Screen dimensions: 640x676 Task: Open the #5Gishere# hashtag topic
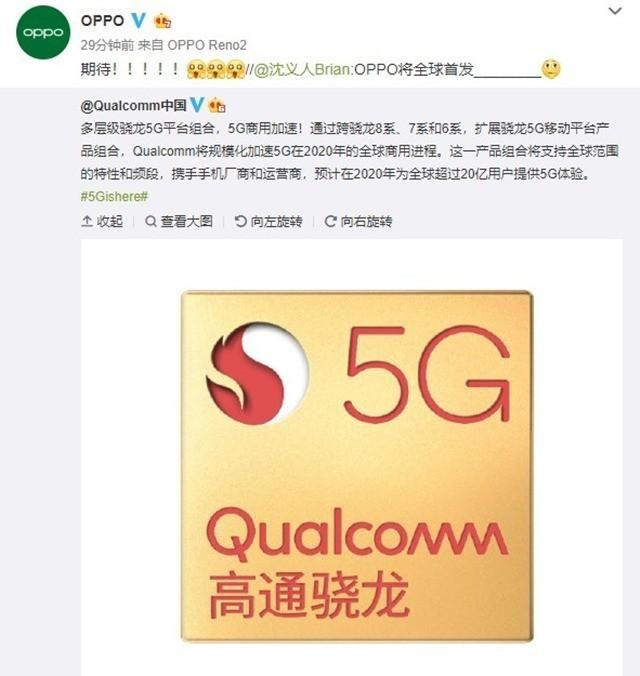(x=114, y=197)
